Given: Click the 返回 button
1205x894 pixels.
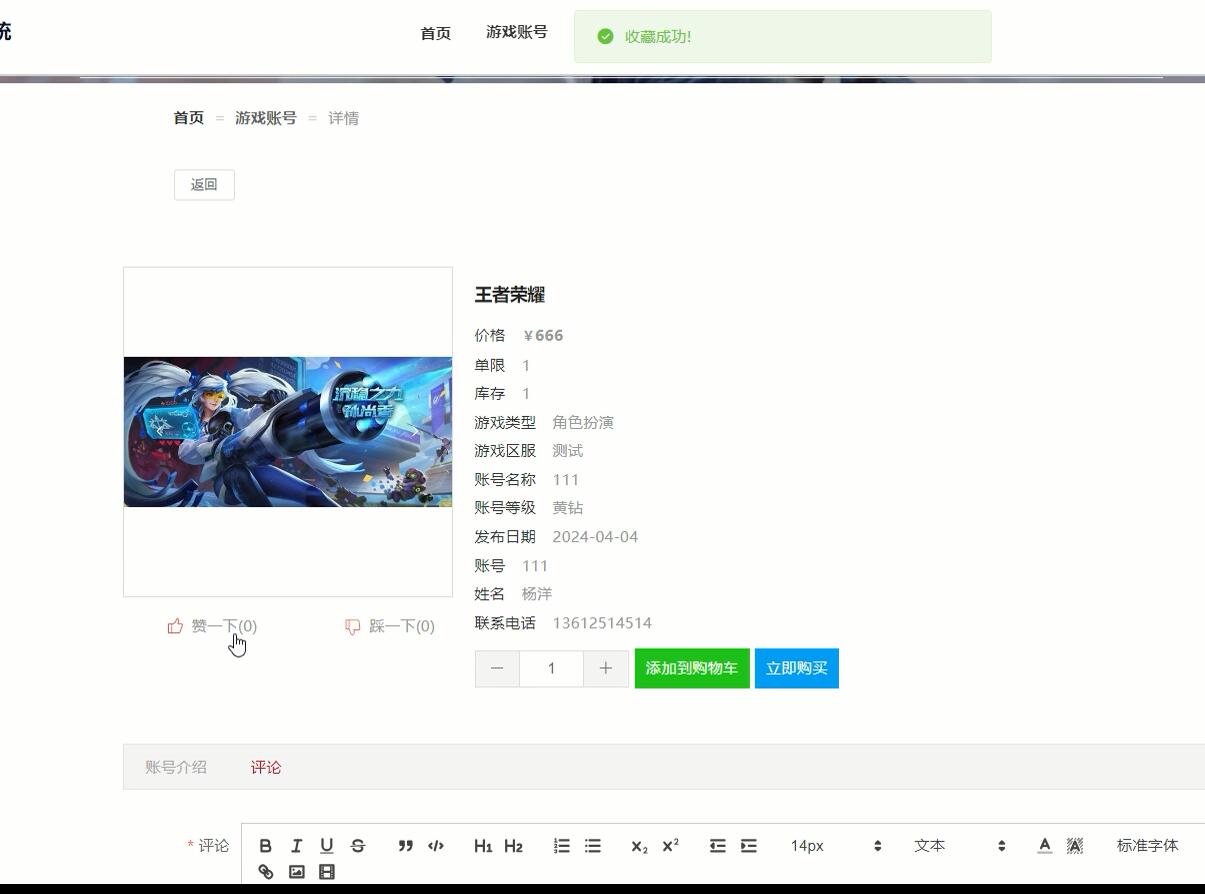Looking at the screenshot, I should click(204, 184).
